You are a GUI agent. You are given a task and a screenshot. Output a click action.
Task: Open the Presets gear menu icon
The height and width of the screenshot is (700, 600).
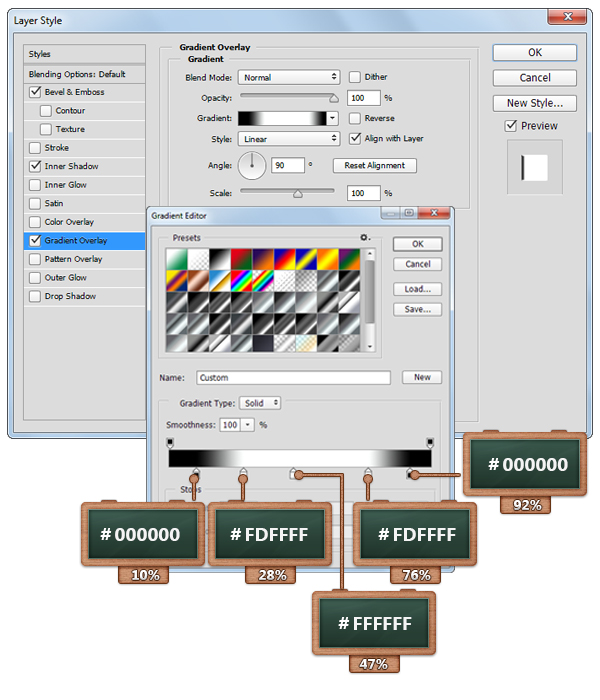point(366,237)
